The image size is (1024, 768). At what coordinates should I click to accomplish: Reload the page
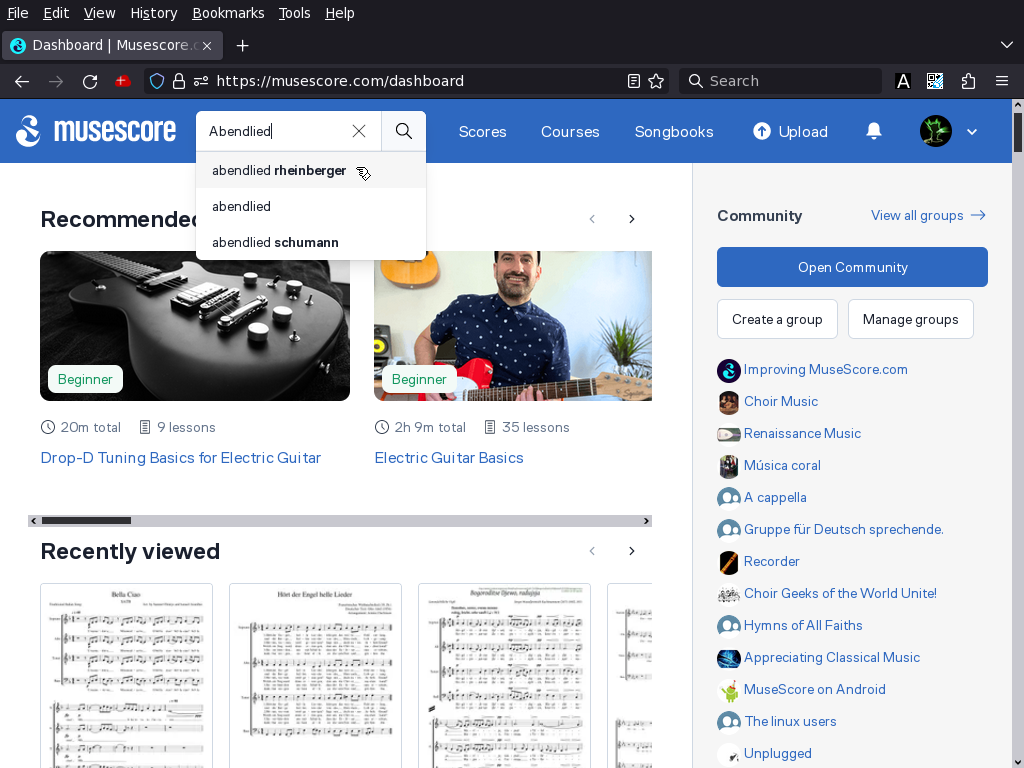(90, 81)
